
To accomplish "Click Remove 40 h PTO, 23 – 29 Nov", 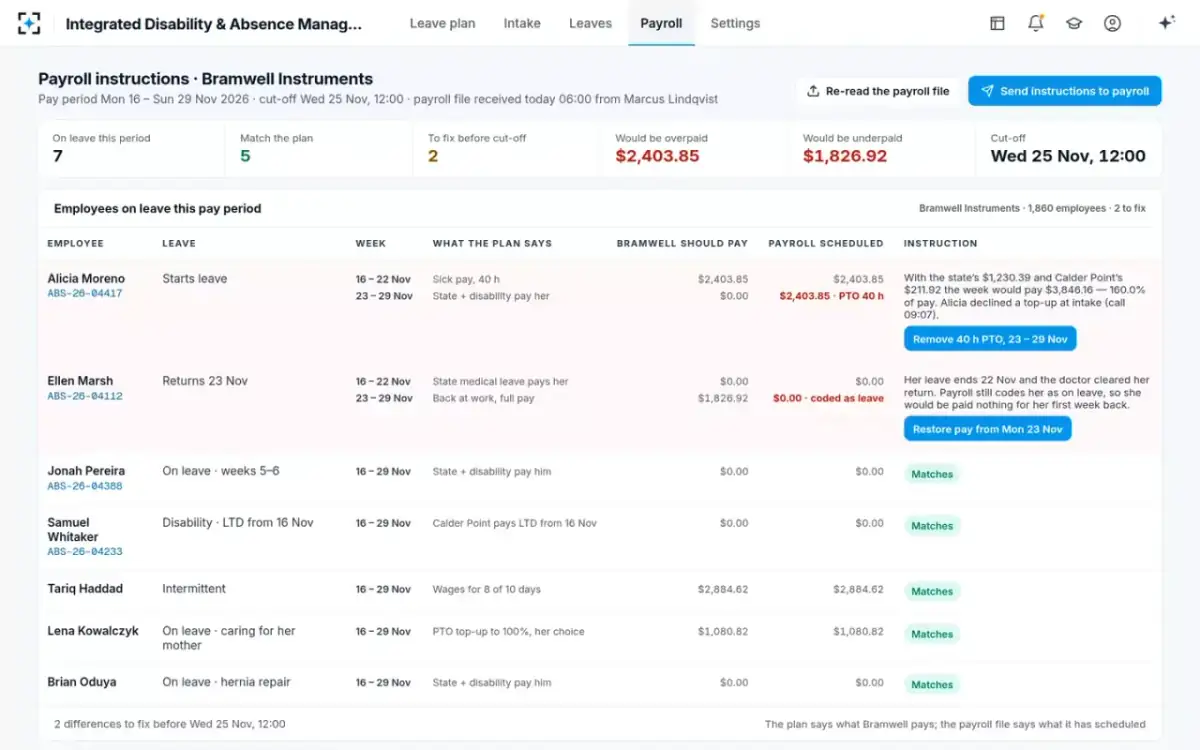I will tap(990, 339).
